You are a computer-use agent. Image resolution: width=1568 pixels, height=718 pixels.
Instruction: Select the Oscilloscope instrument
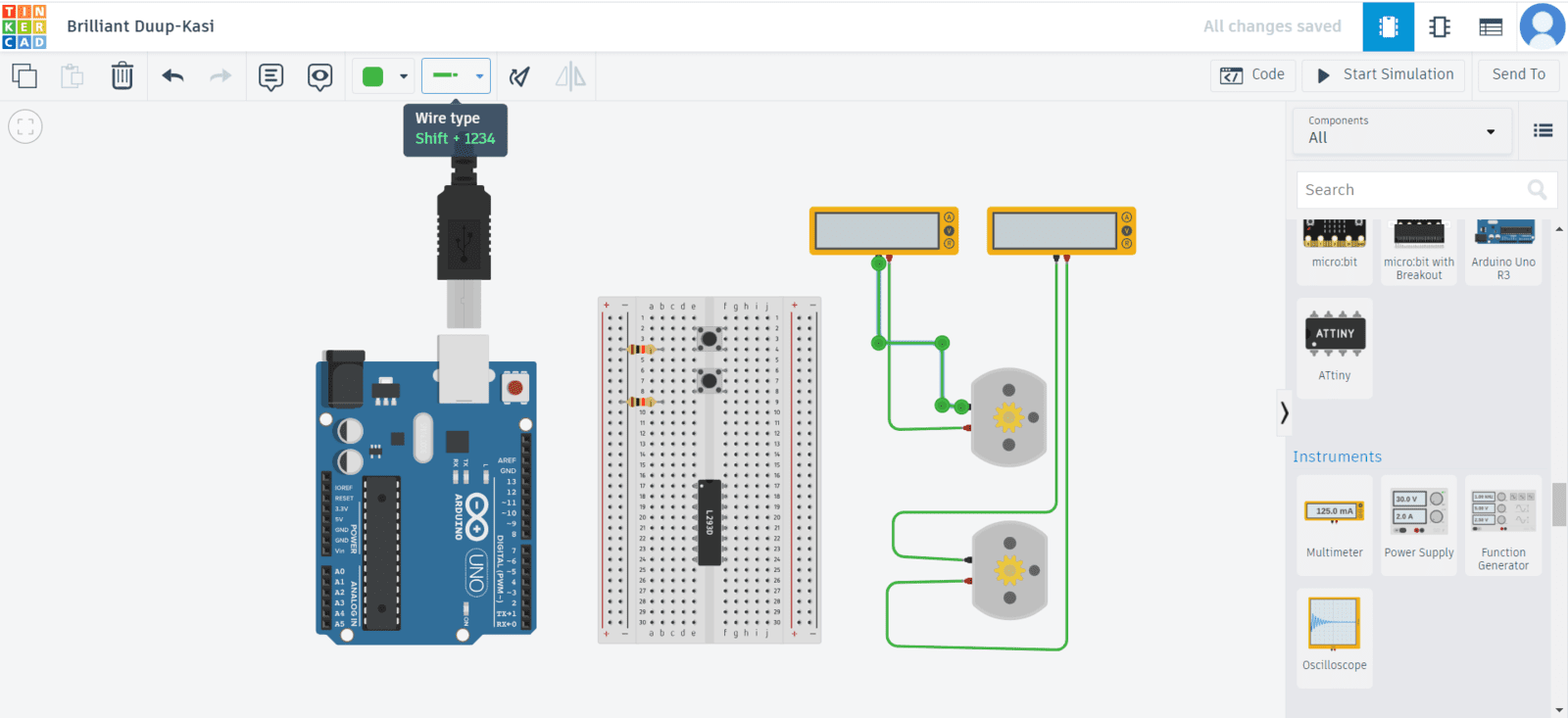(x=1335, y=637)
